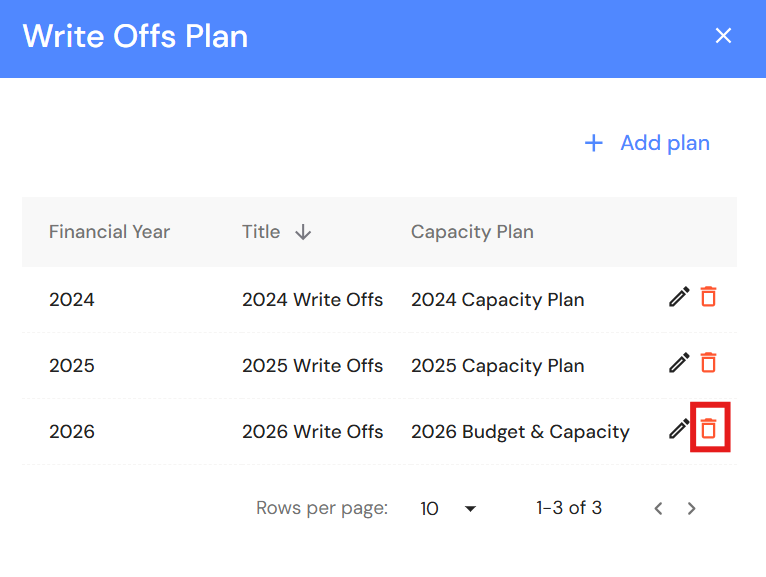
Task: Select the 2024 Capacity Plan cell
Action: click(497, 299)
